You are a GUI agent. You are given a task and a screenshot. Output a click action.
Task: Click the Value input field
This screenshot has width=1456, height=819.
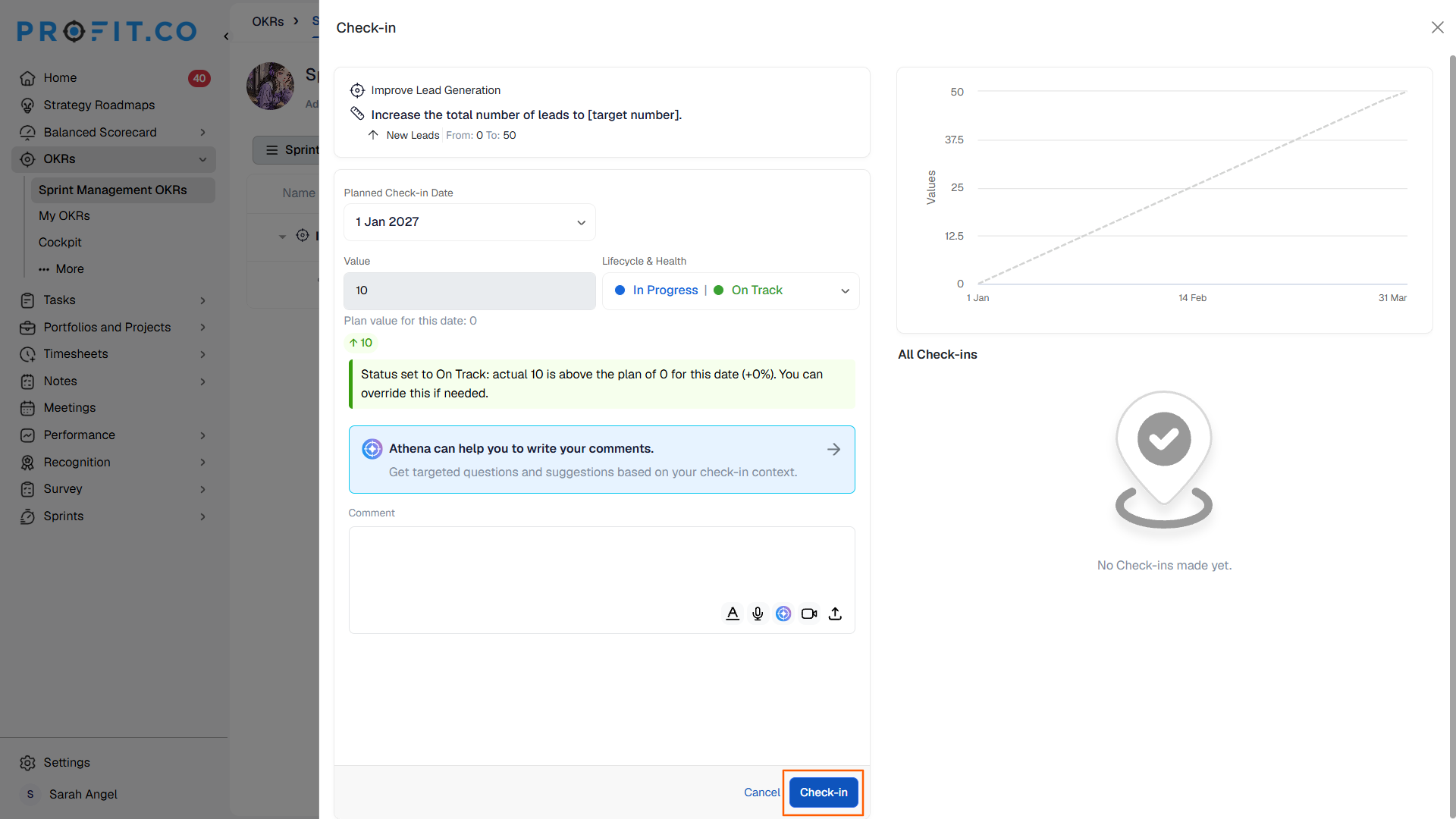(x=469, y=290)
